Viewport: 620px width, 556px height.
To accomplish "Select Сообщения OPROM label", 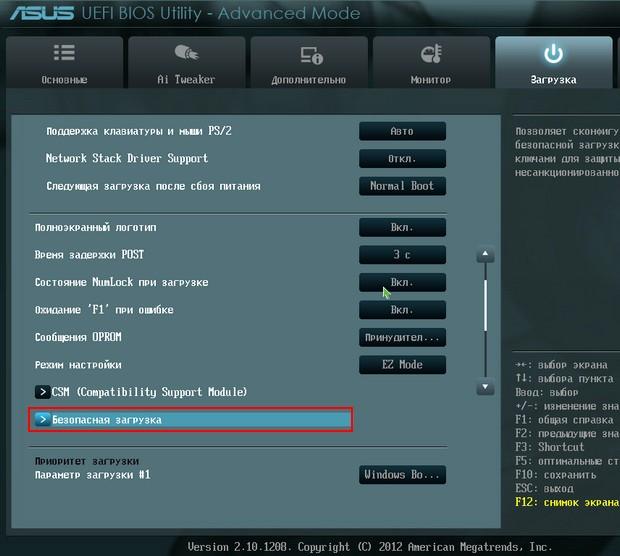I will (x=78, y=337).
